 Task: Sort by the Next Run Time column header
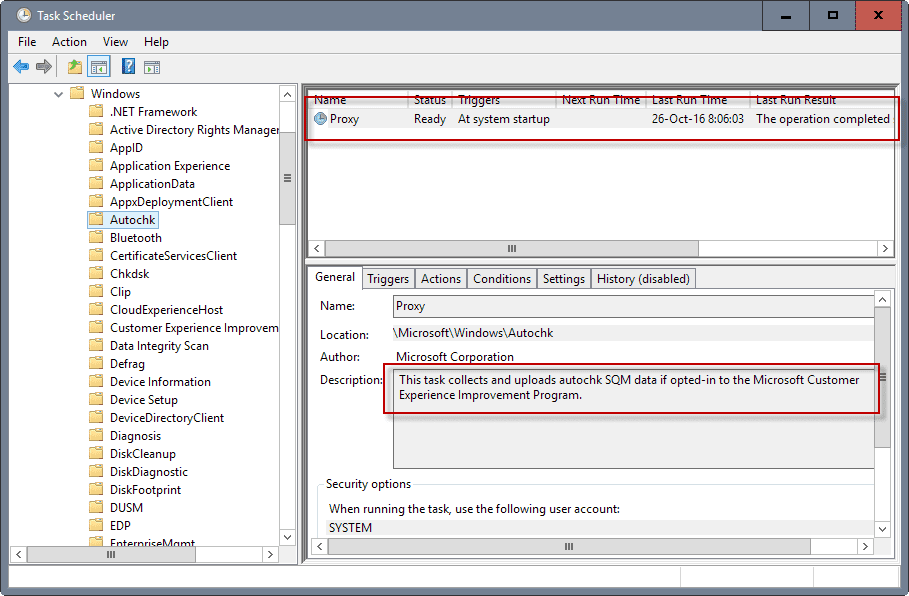601,100
